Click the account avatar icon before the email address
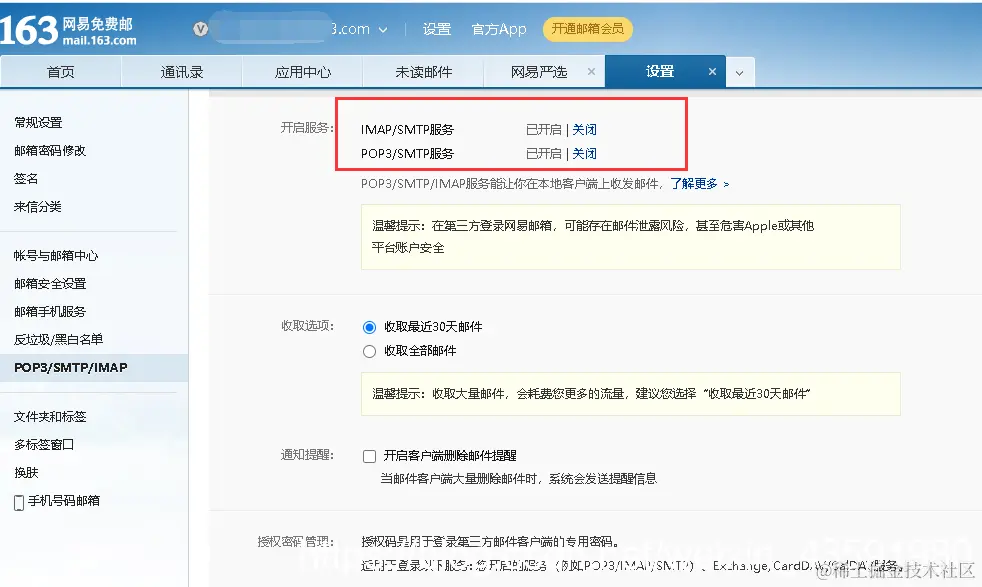 (200, 29)
